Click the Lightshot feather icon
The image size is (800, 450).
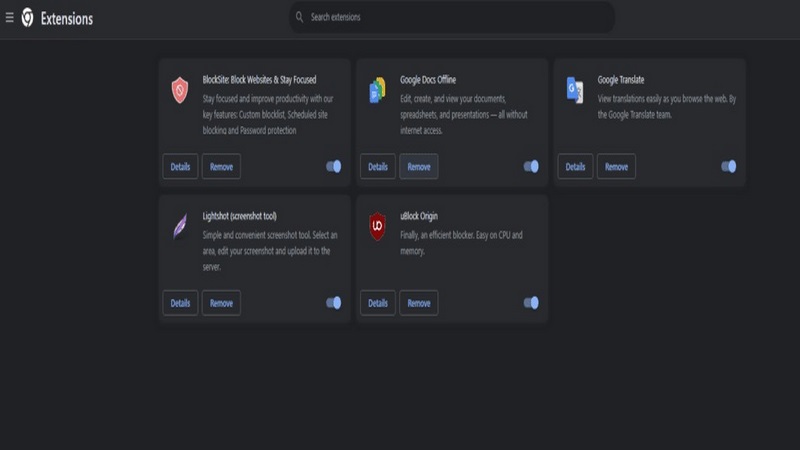coord(180,227)
